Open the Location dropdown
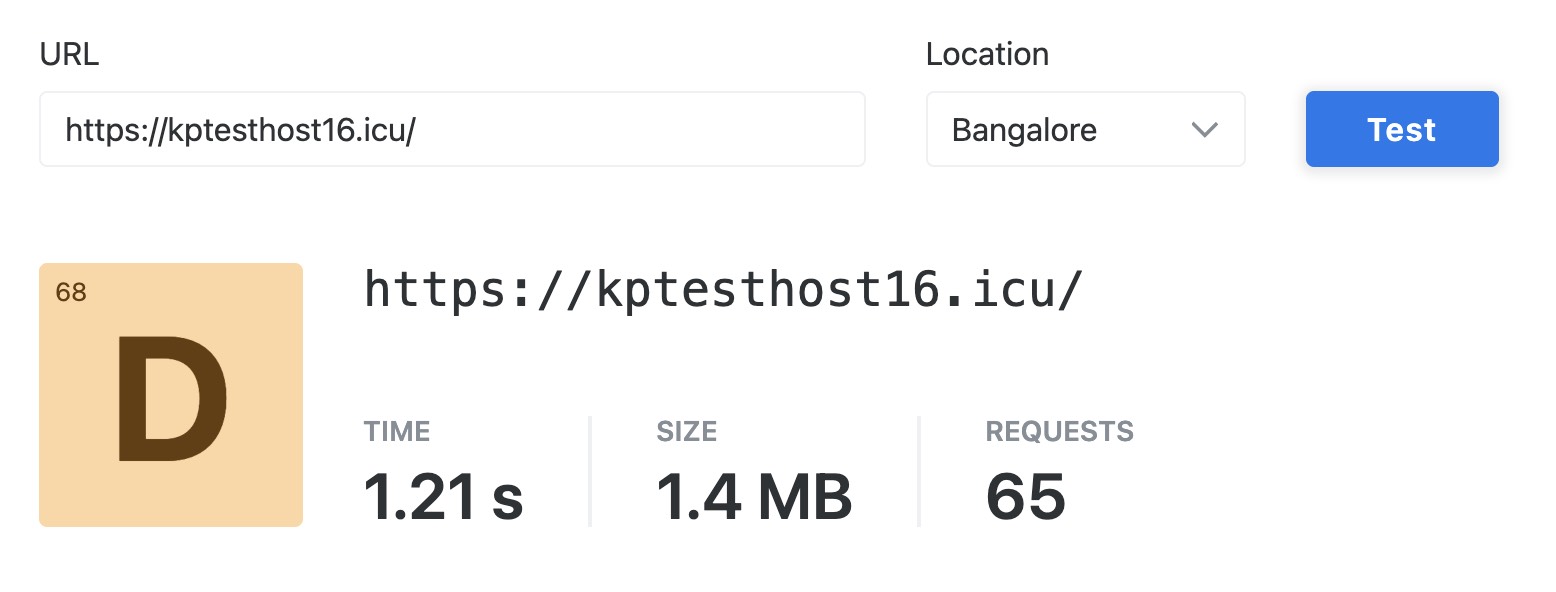 [x=1084, y=130]
